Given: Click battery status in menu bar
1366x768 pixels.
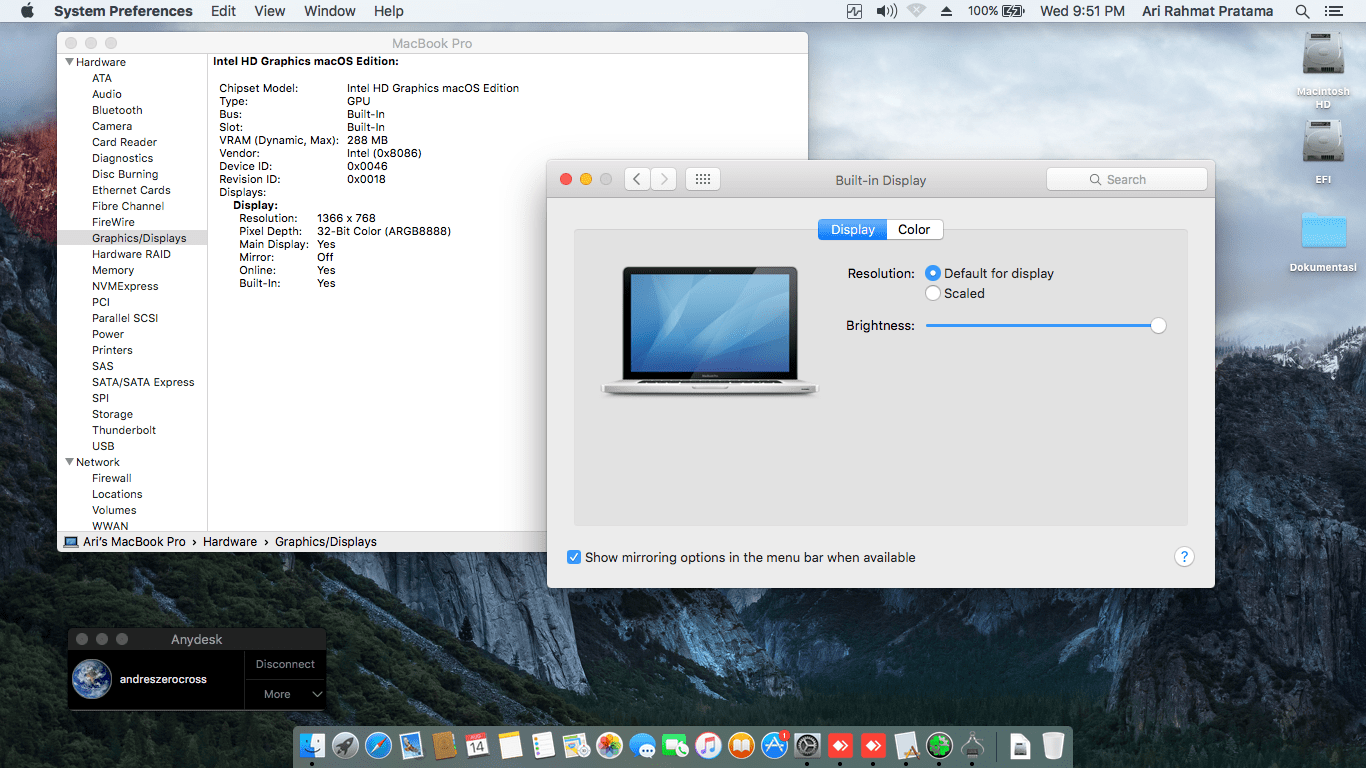Looking at the screenshot, I should [996, 11].
